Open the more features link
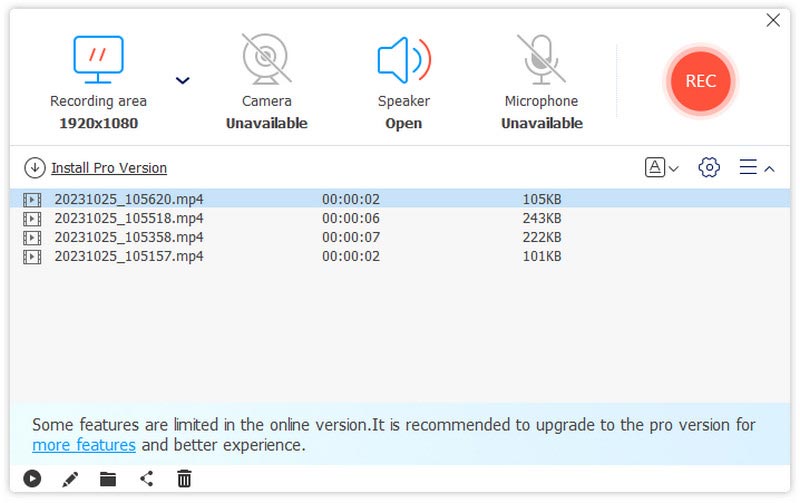This screenshot has width=800, height=503. pyautogui.click(x=84, y=445)
